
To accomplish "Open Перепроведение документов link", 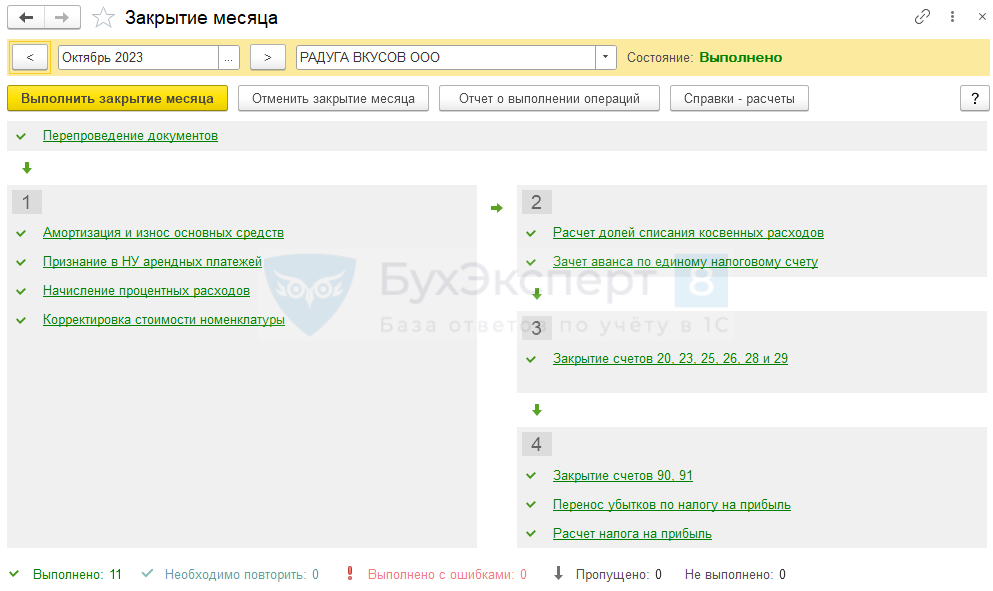I will (x=130, y=135).
